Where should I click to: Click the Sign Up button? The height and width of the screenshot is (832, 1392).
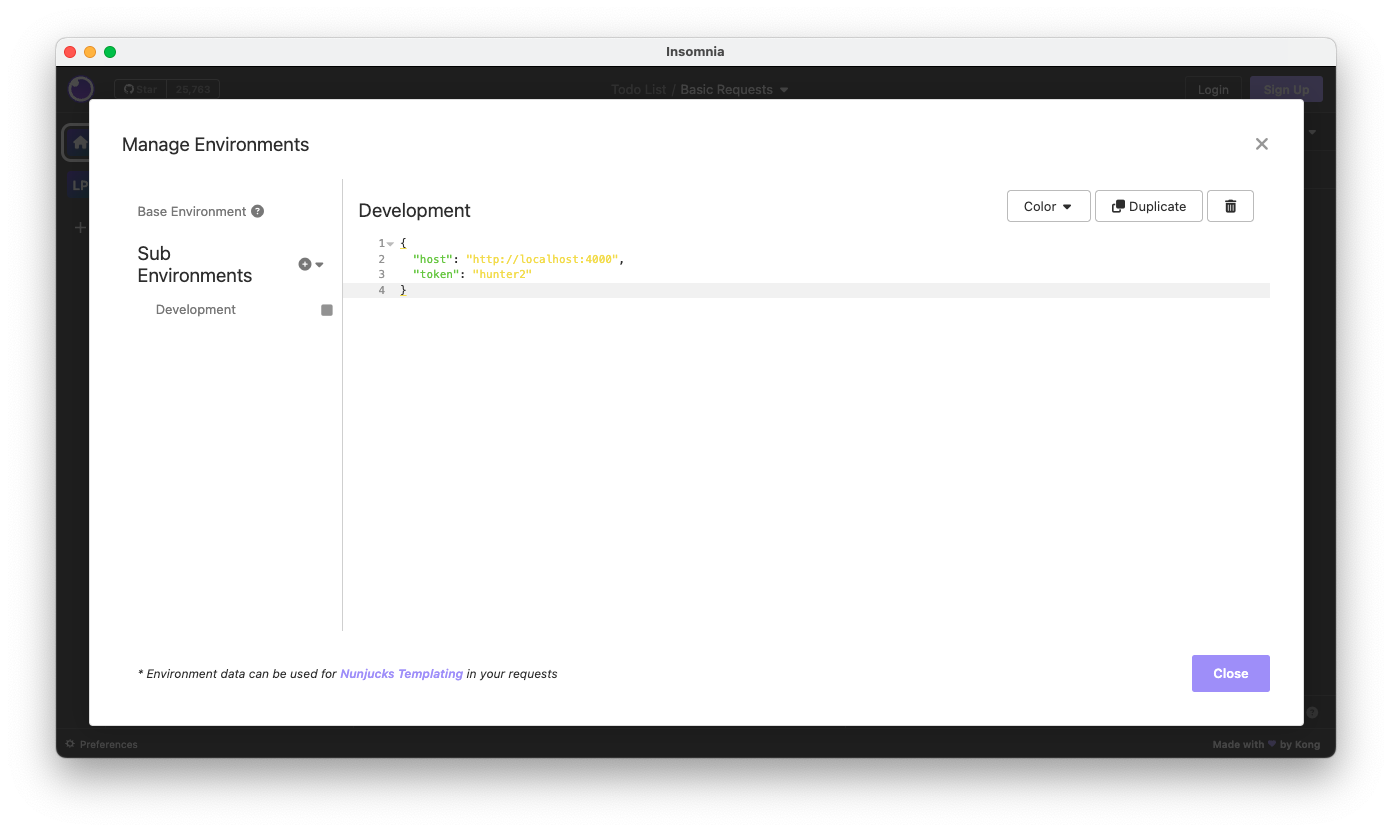(1286, 89)
